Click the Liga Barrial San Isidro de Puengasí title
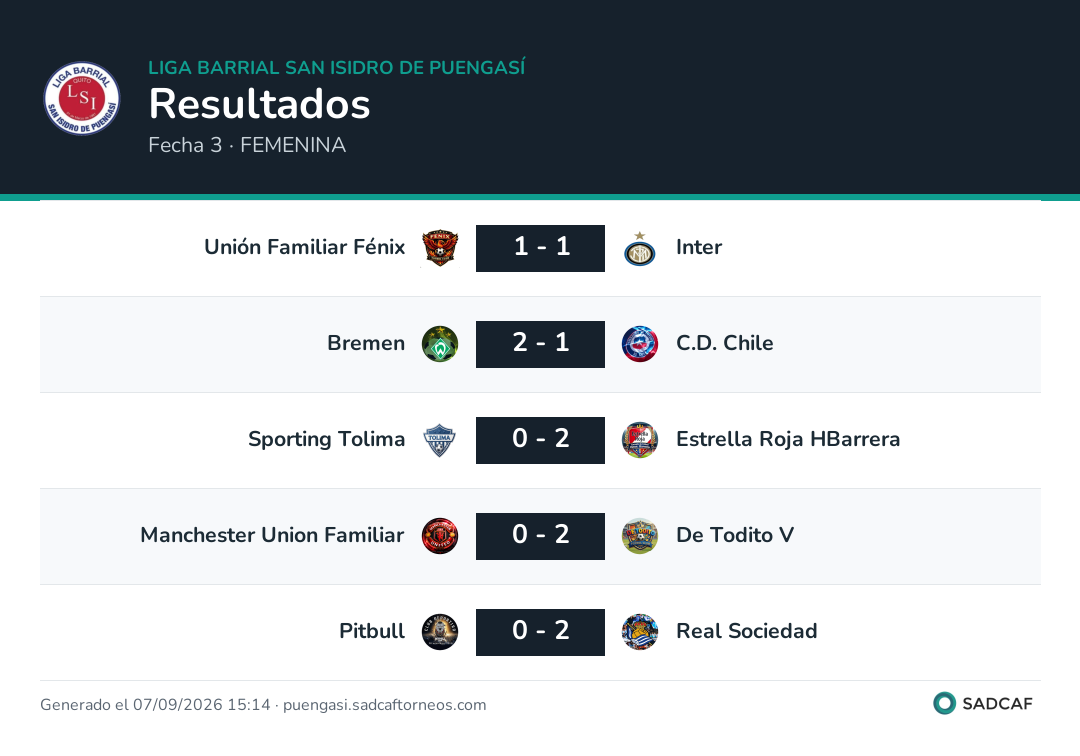 [x=337, y=67]
